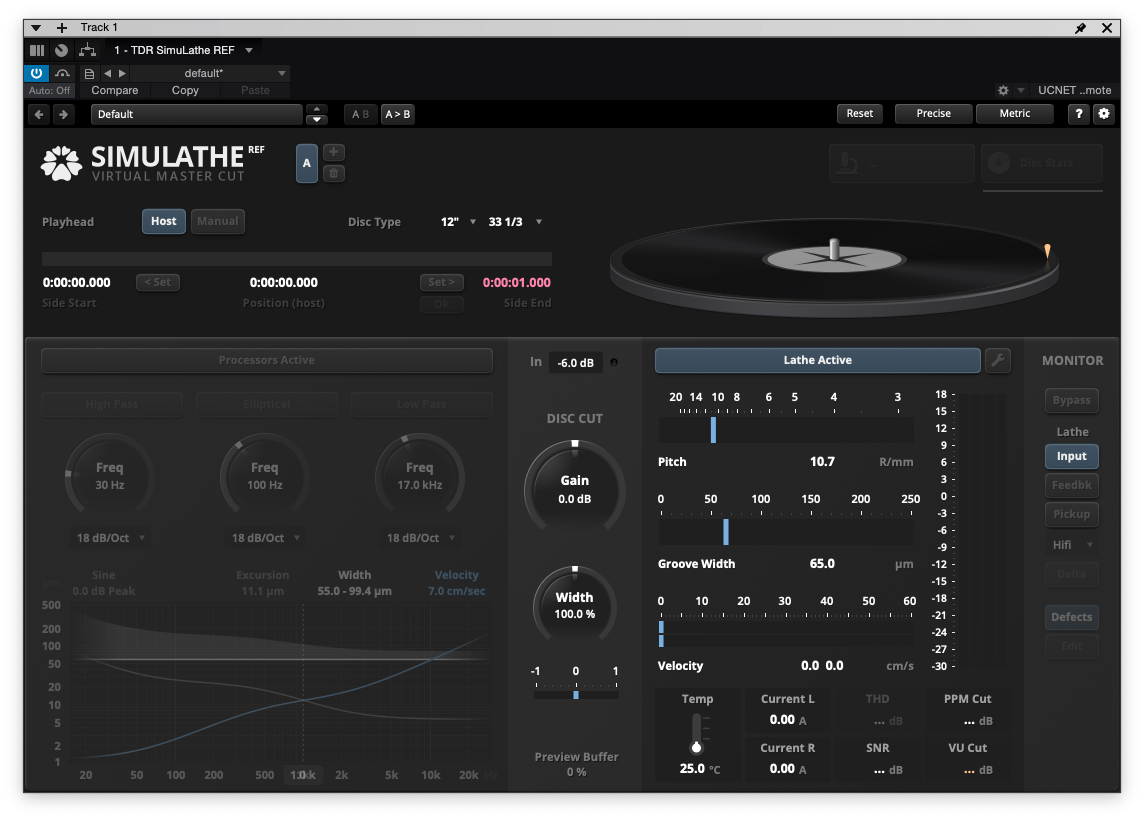This screenshot has height=820, width=1144.
Task: Click the Set > side end button
Action: (x=441, y=282)
